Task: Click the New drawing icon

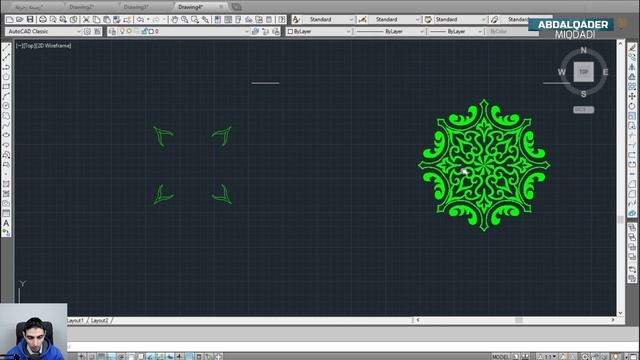Action: point(10,19)
